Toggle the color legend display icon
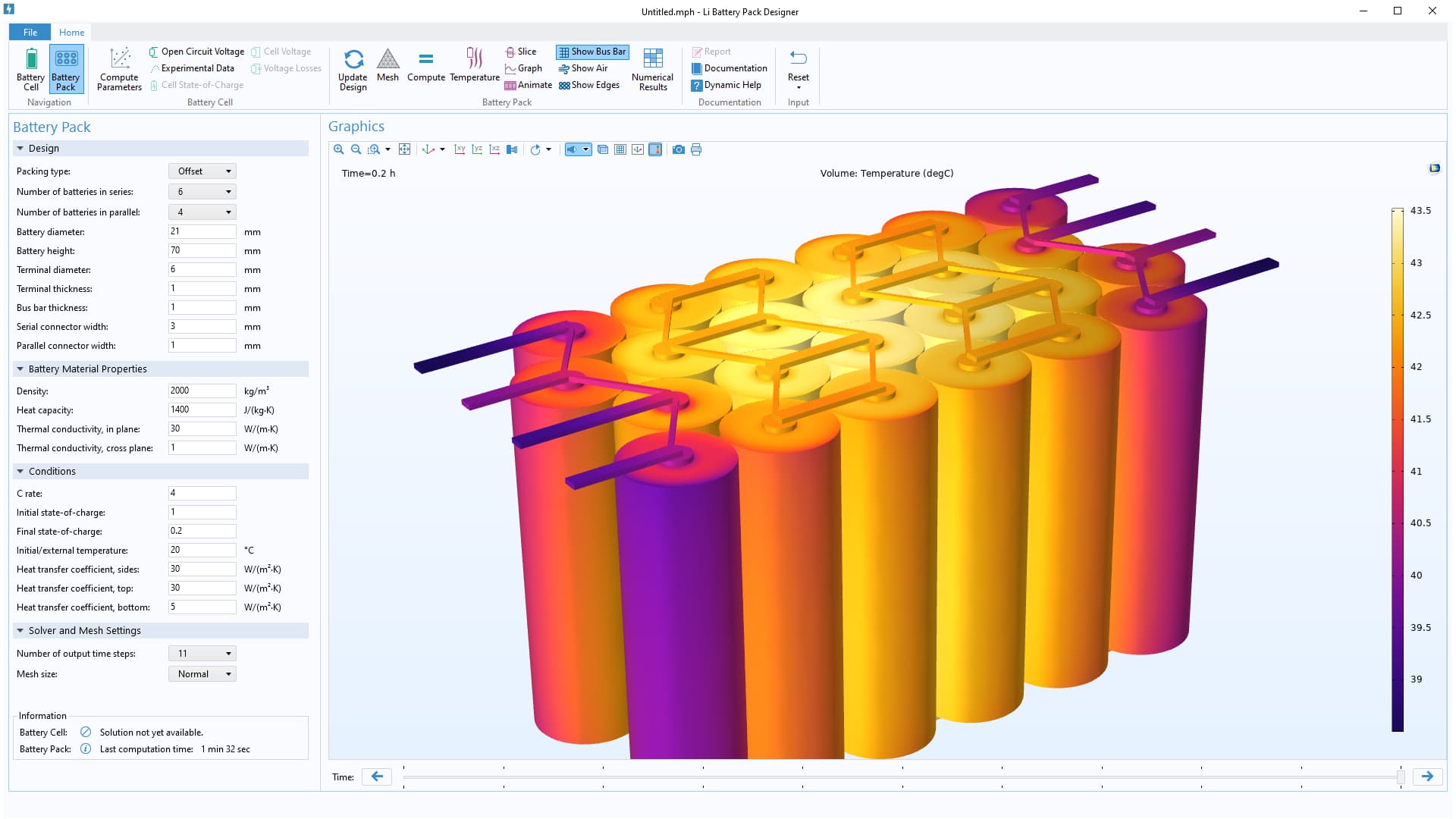The image size is (1456, 819). coord(655,149)
